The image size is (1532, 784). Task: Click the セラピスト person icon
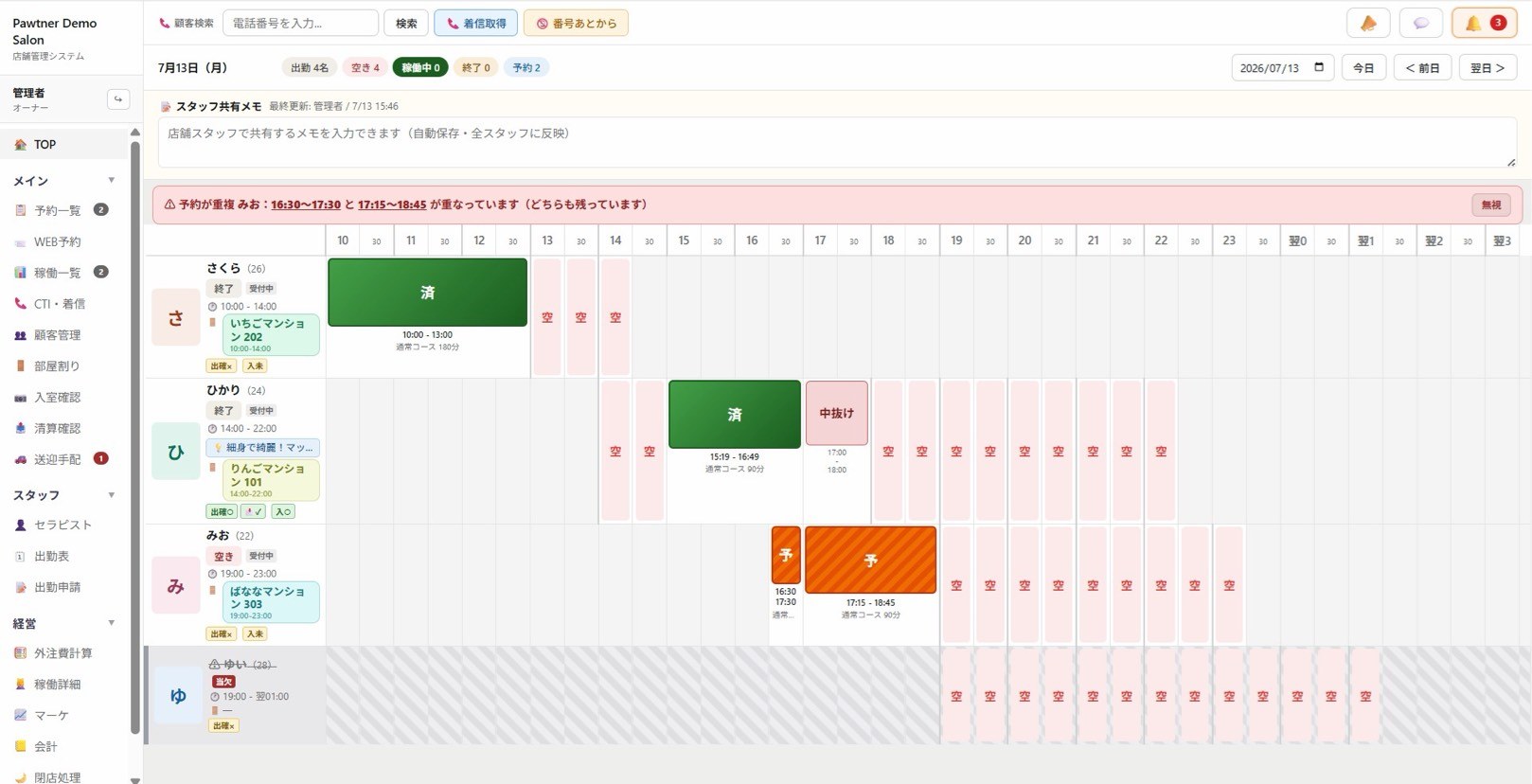pos(20,525)
